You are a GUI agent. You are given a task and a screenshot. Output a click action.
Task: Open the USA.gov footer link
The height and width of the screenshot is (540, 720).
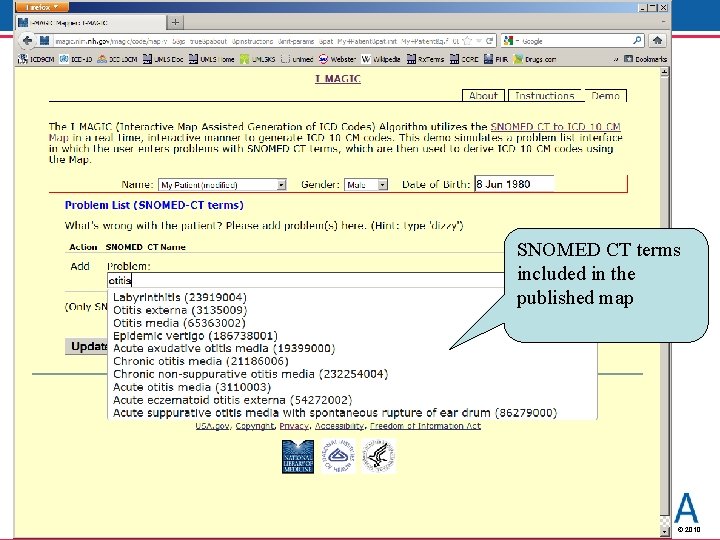click(212, 426)
